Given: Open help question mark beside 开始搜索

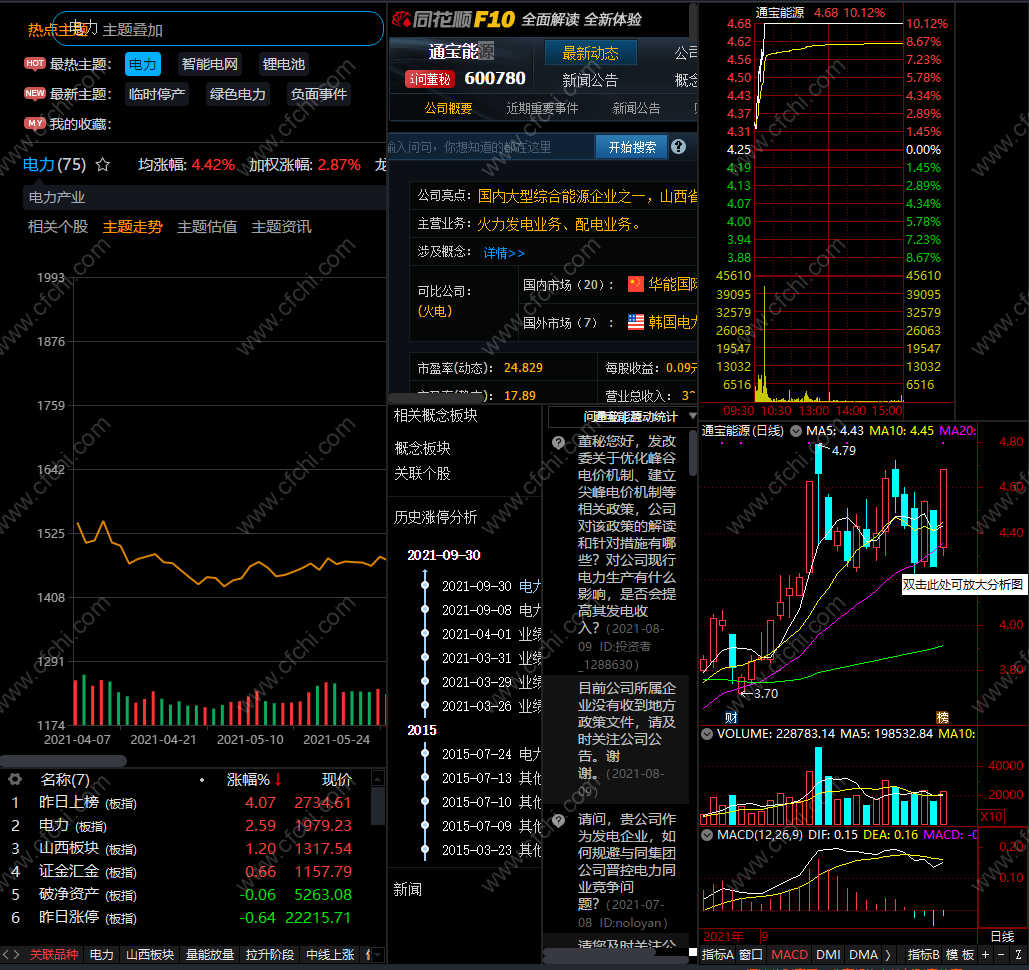Looking at the screenshot, I should click(x=679, y=146).
